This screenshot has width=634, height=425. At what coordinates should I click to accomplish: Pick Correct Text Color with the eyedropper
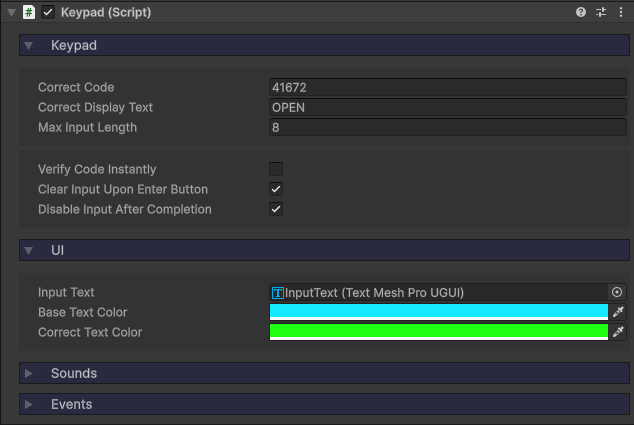pos(618,332)
